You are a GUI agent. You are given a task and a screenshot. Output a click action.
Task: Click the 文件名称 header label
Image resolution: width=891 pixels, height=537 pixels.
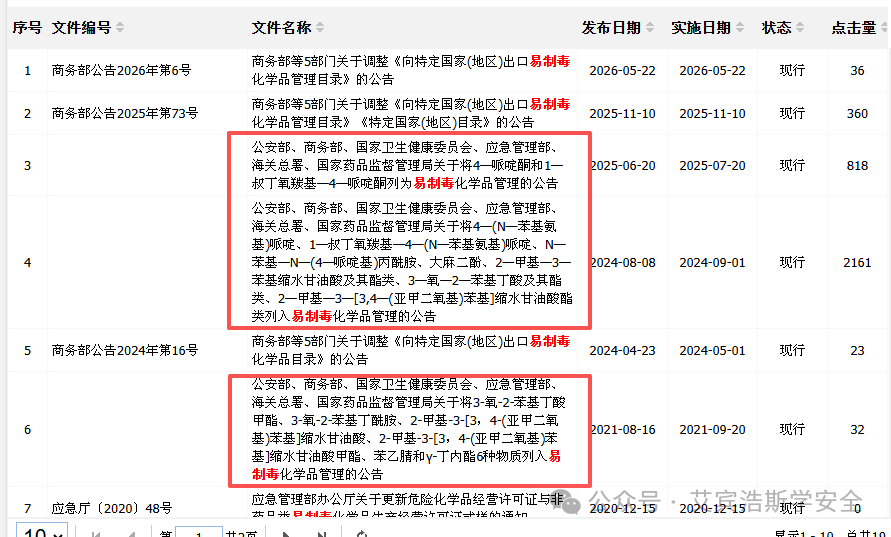coord(282,27)
